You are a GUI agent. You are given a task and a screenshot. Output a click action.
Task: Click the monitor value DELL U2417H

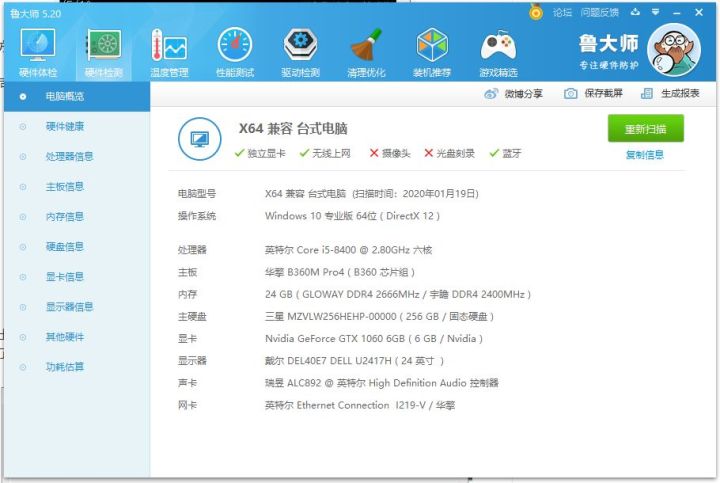pyautogui.click(x=354, y=361)
